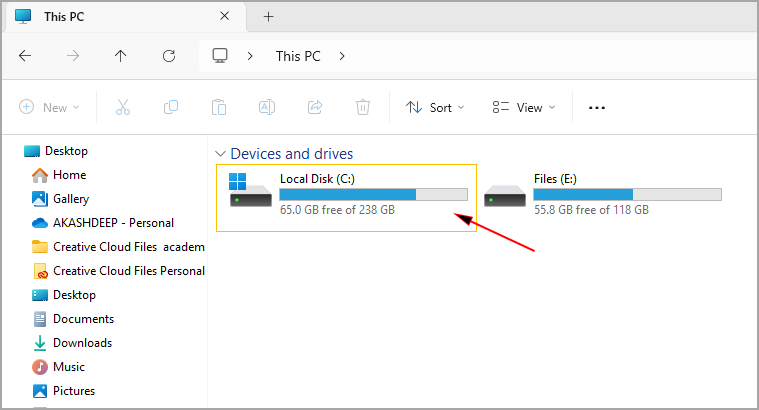Image resolution: width=759 pixels, height=410 pixels.
Task: Open the See more ellipsis menu
Action: 597,107
